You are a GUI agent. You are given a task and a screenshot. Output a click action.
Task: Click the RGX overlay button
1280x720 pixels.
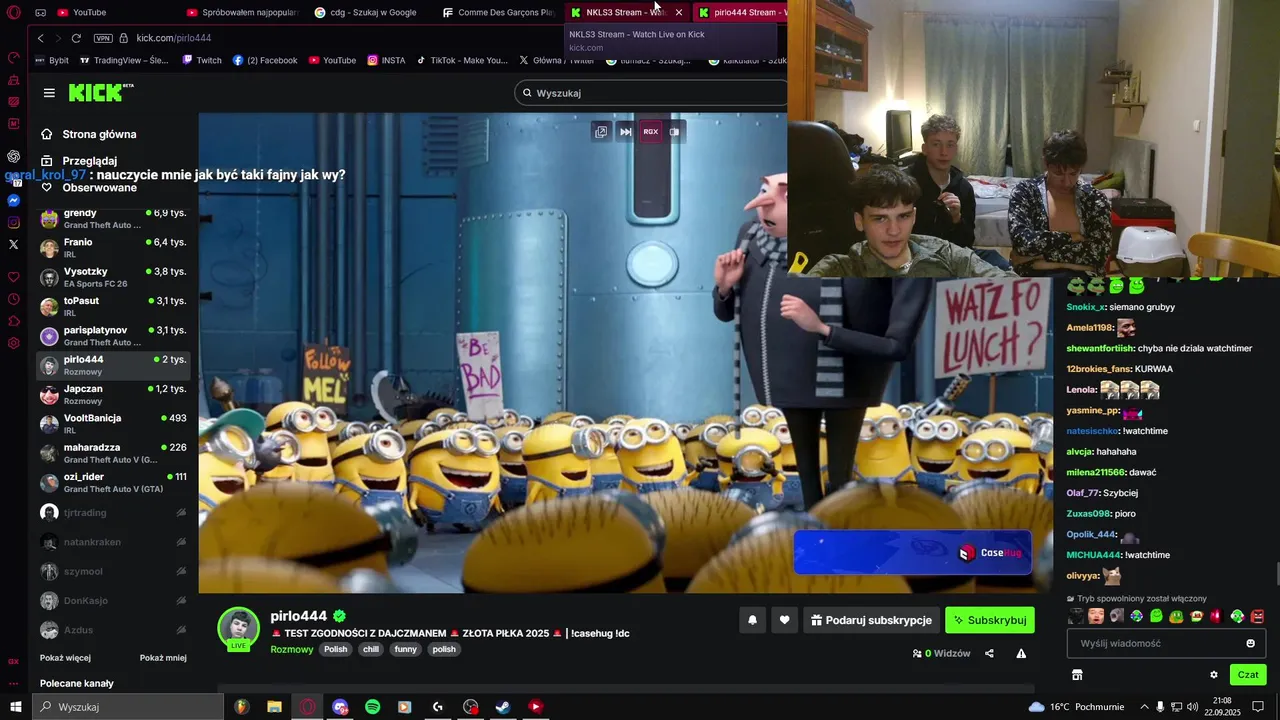[x=651, y=132]
